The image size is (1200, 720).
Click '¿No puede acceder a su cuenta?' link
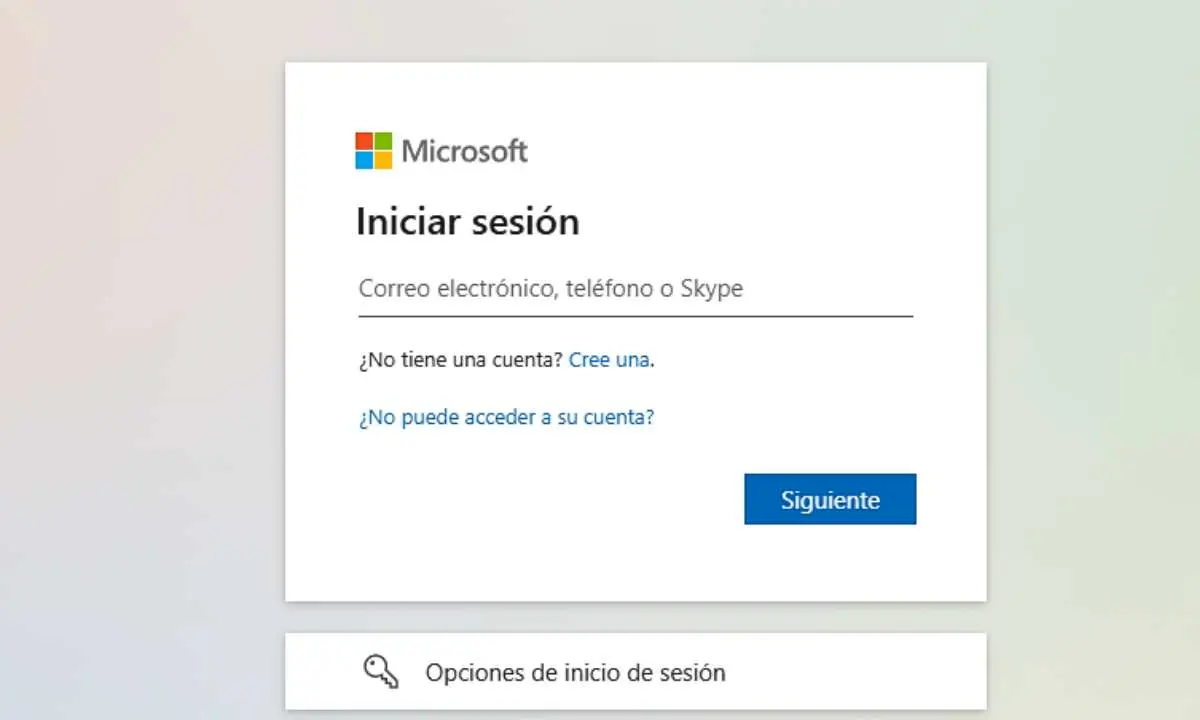(x=506, y=417)
